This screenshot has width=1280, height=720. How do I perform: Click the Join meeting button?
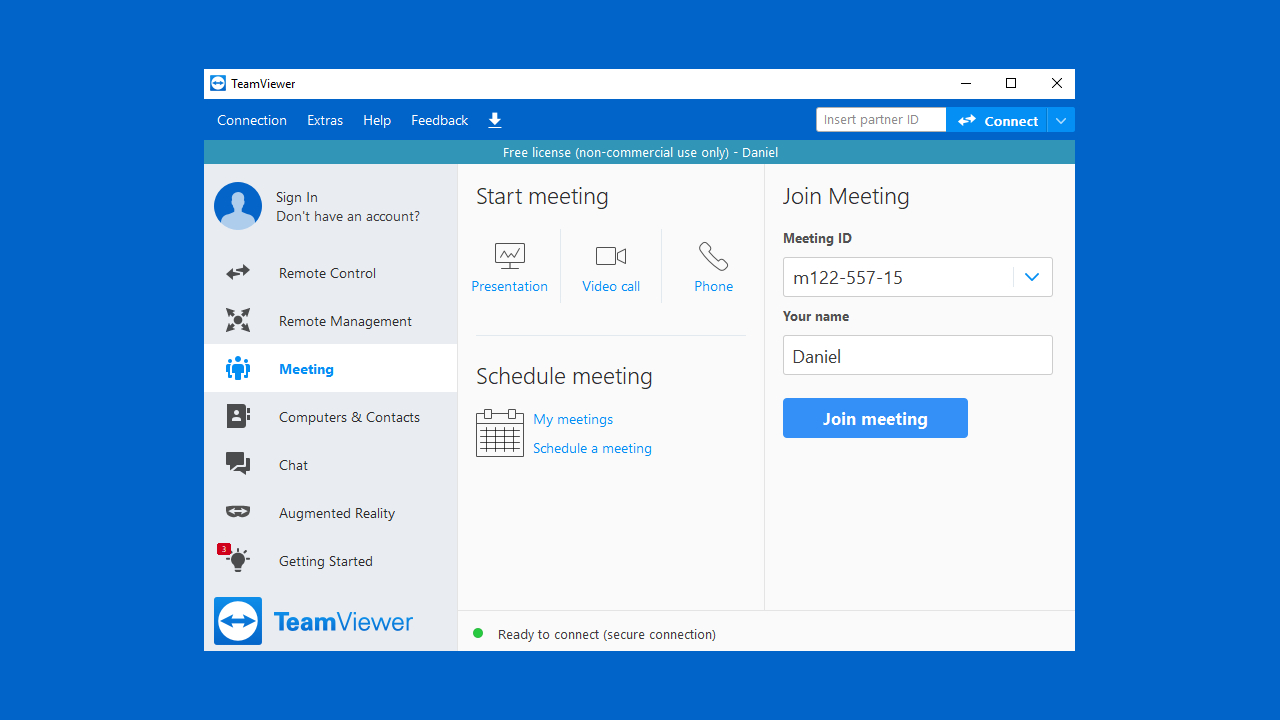tap(875, 418)
